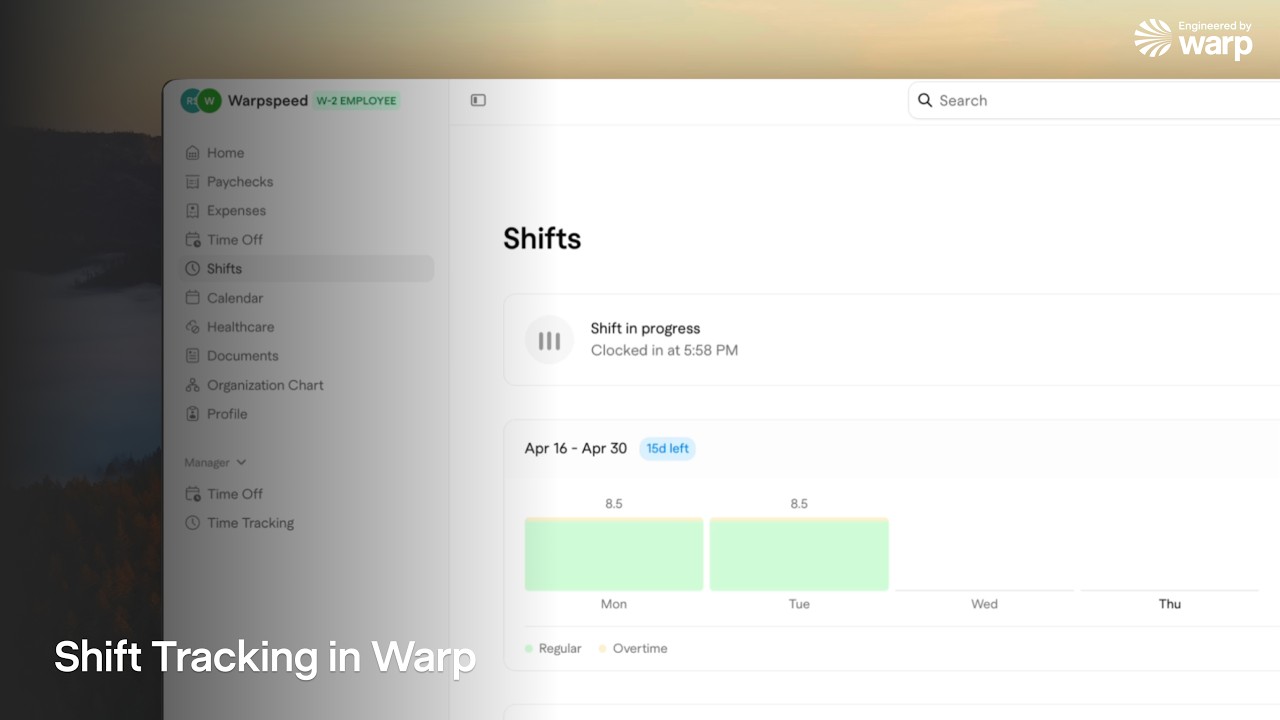Screen dimensions: 1280x720
Task: Click the 15d left badge
Action: (667, 449)
